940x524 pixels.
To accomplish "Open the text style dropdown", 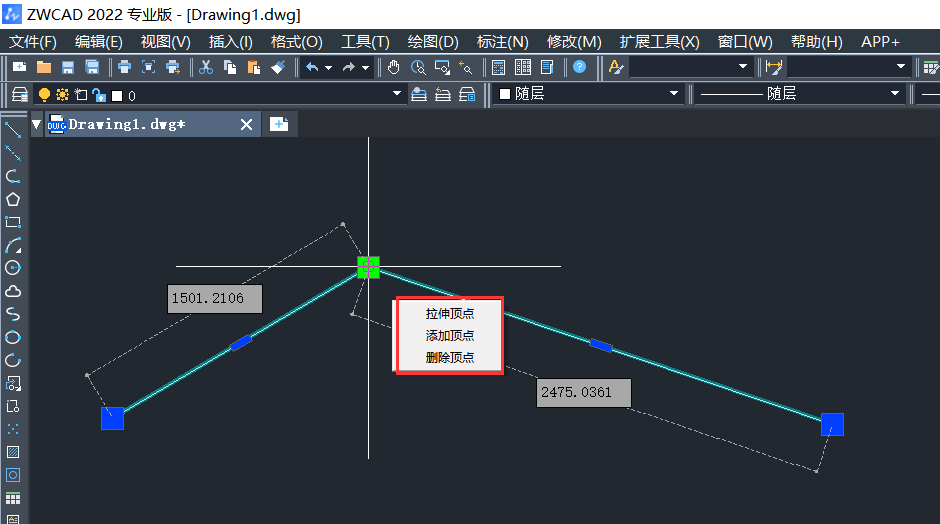I will click(743, 66).
